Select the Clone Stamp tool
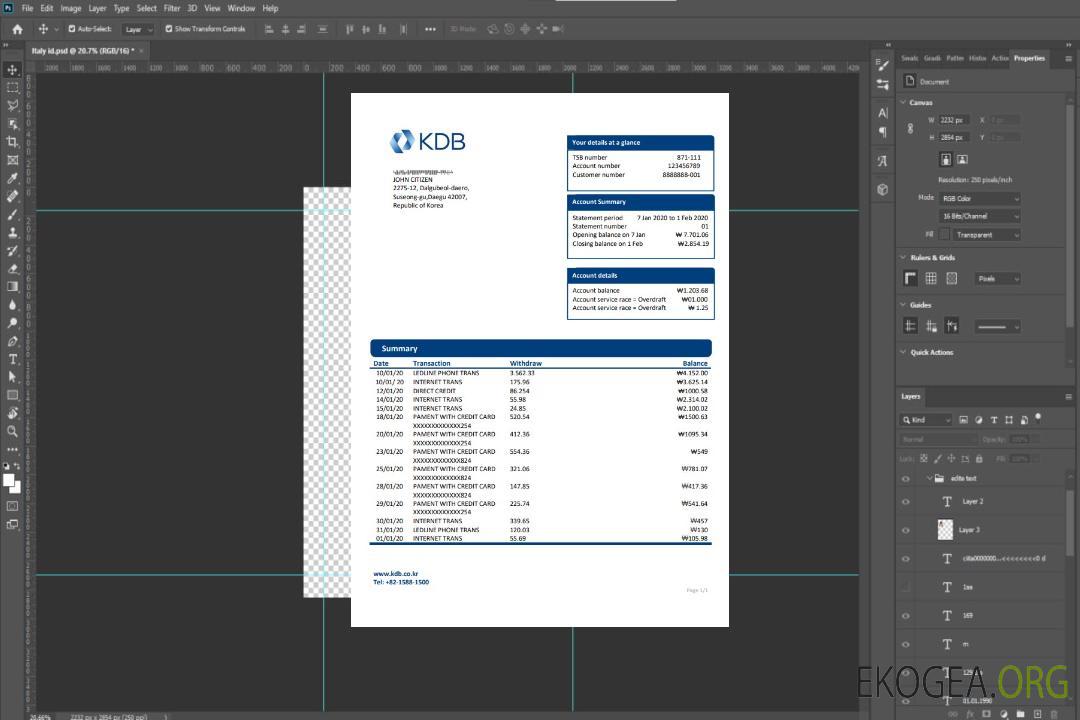Viewport: 1080px width, 720px height. 12,233
